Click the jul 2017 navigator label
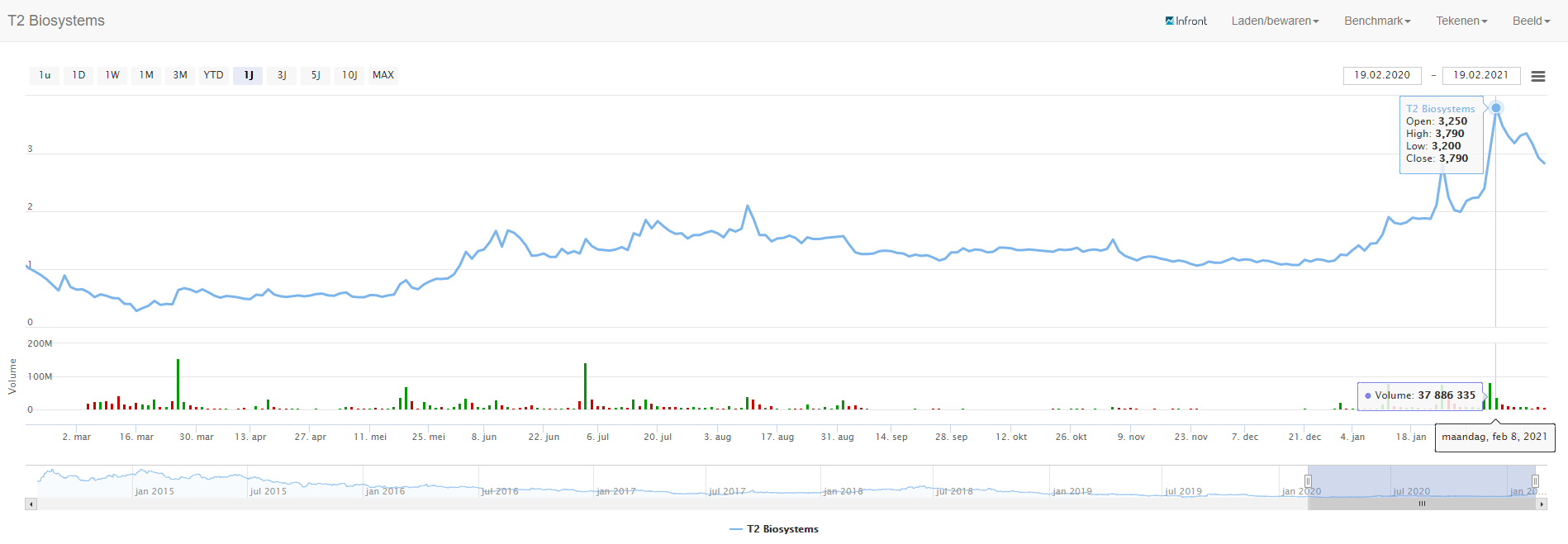 click(x=727, y=491)
